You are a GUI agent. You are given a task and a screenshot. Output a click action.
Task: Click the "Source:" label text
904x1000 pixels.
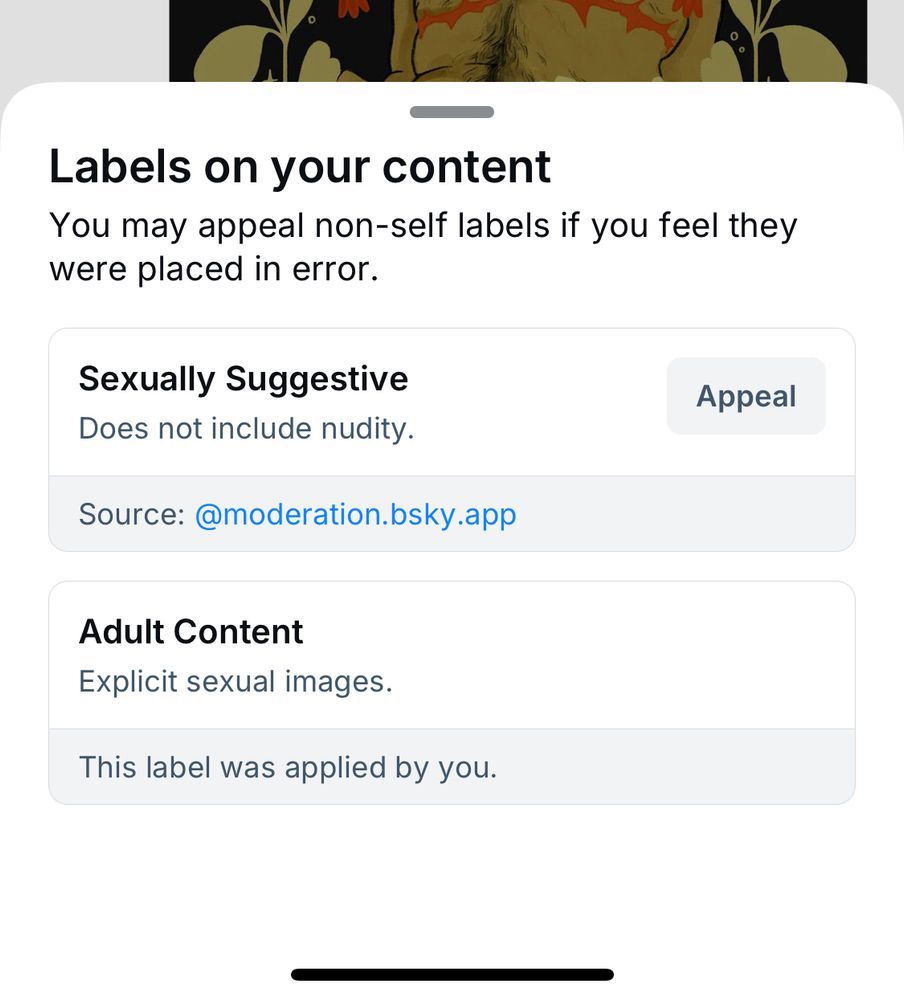[132, 514]
